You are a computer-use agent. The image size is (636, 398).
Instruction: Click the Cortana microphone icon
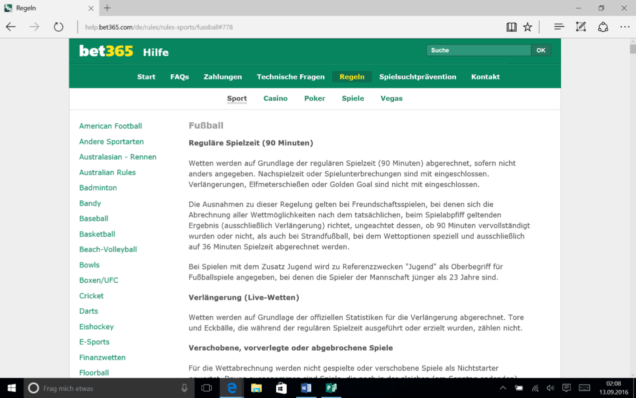(184, 388)
